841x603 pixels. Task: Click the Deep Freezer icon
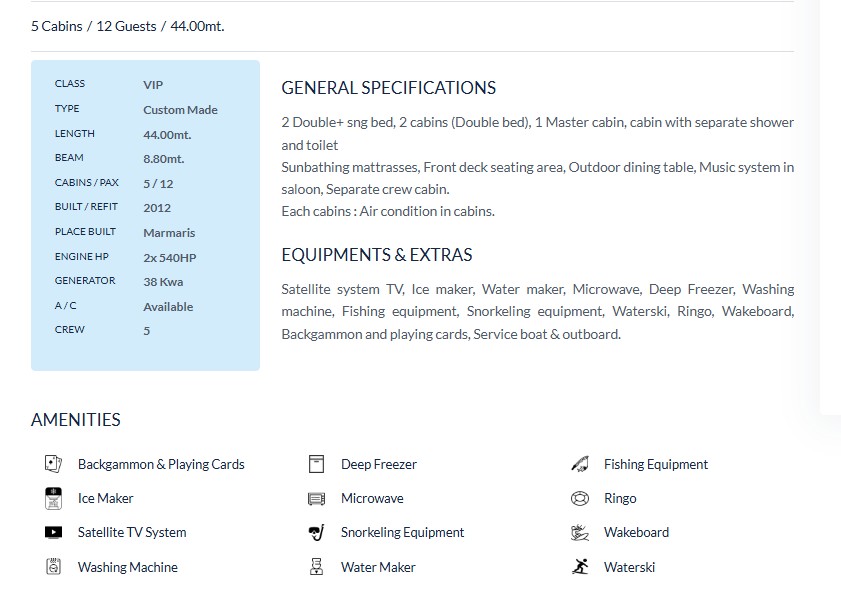coord(317,464)
